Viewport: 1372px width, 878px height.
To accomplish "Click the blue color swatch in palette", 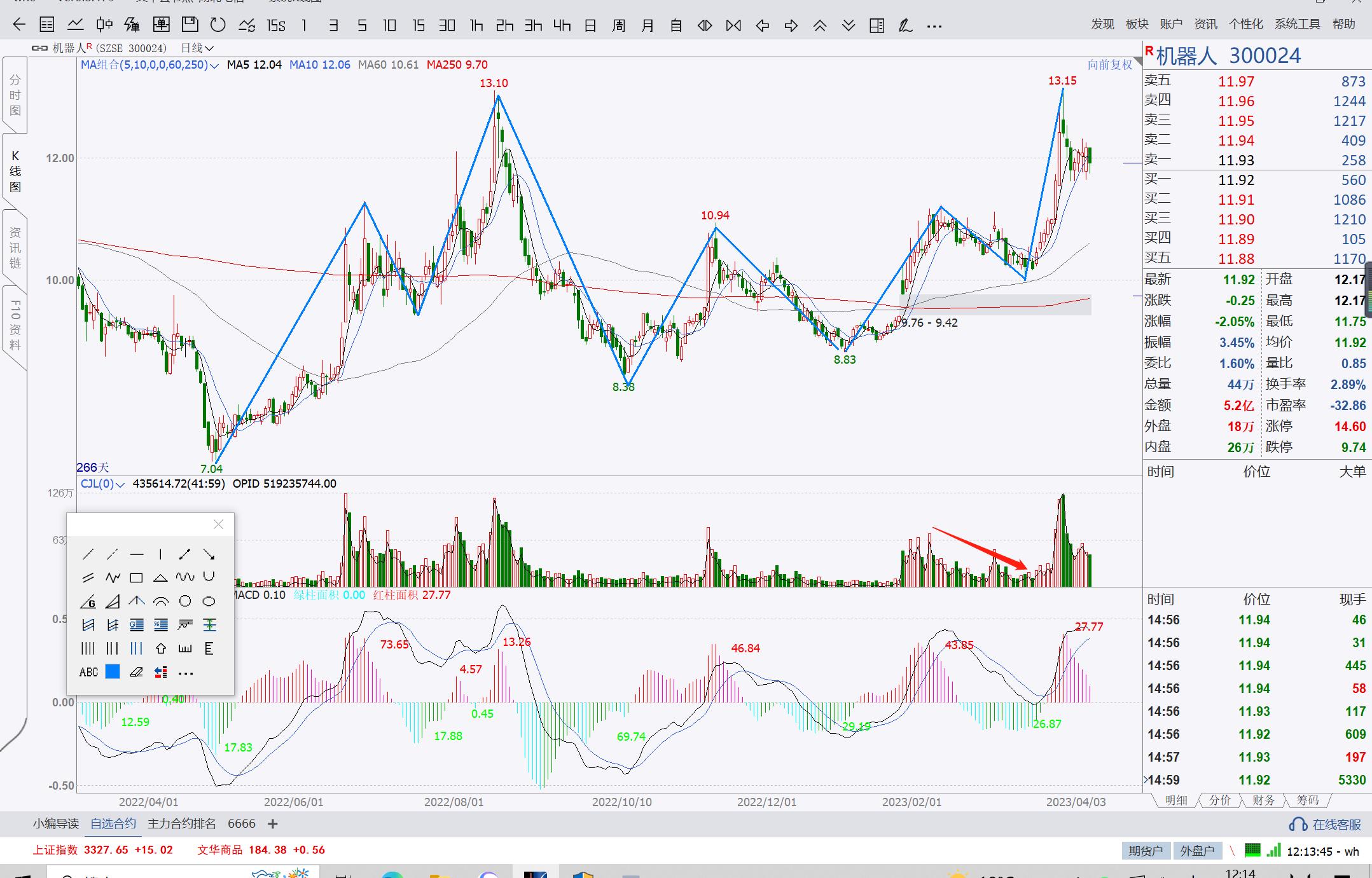I will (113, 672).
